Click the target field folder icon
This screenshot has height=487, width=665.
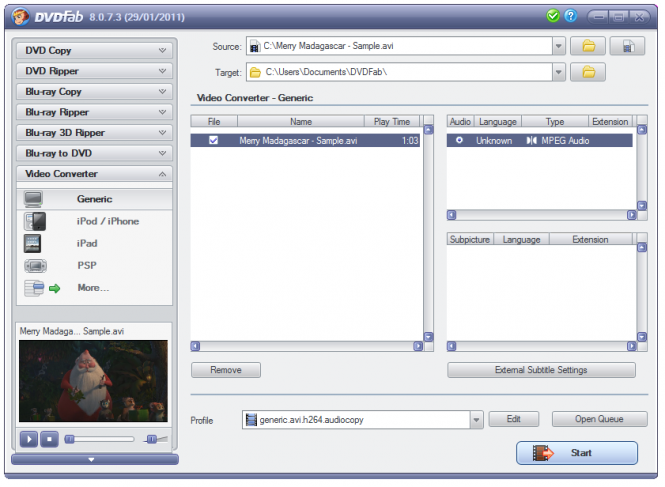(255, 73)
